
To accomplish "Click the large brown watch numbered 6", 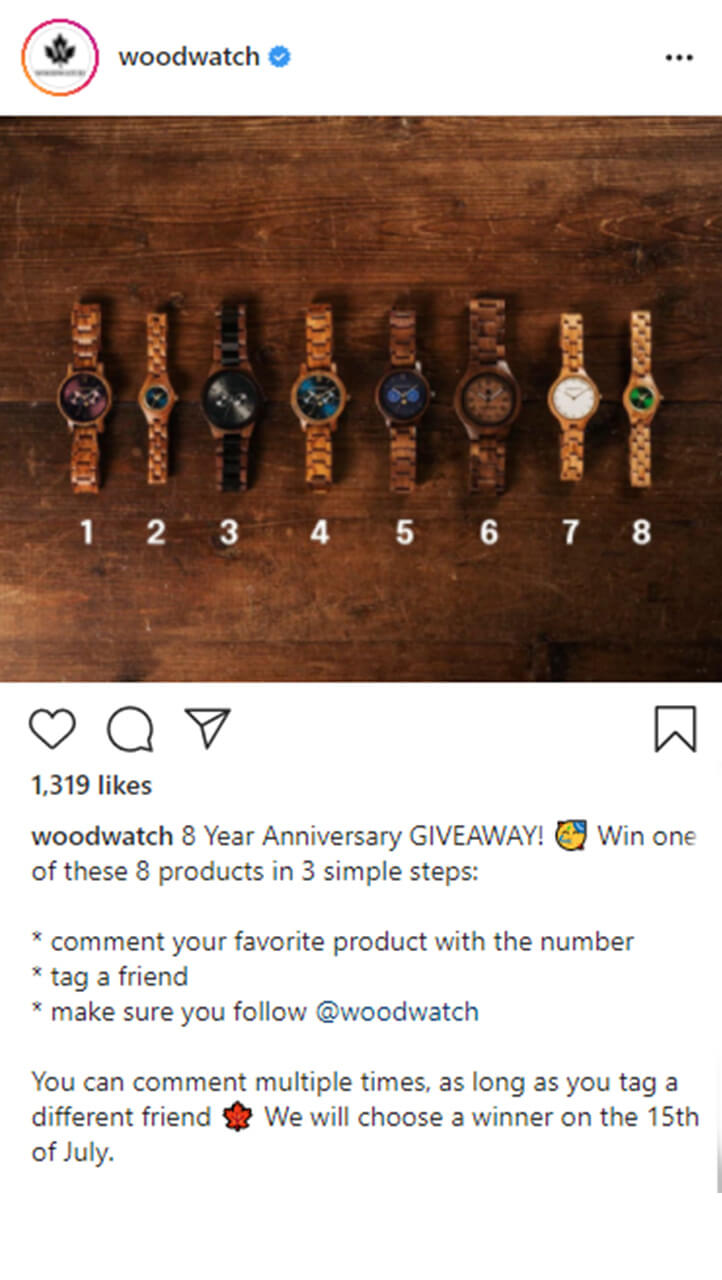I will pyautogui.click(x=488, y=398).
